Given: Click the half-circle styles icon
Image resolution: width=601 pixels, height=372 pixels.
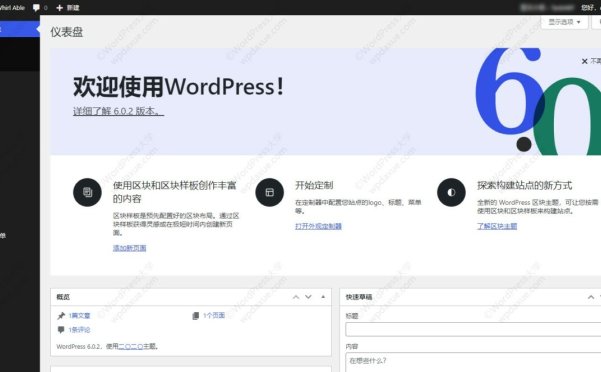Looking at the screenshot, I should pyautogui.click(x=451, y=192).
